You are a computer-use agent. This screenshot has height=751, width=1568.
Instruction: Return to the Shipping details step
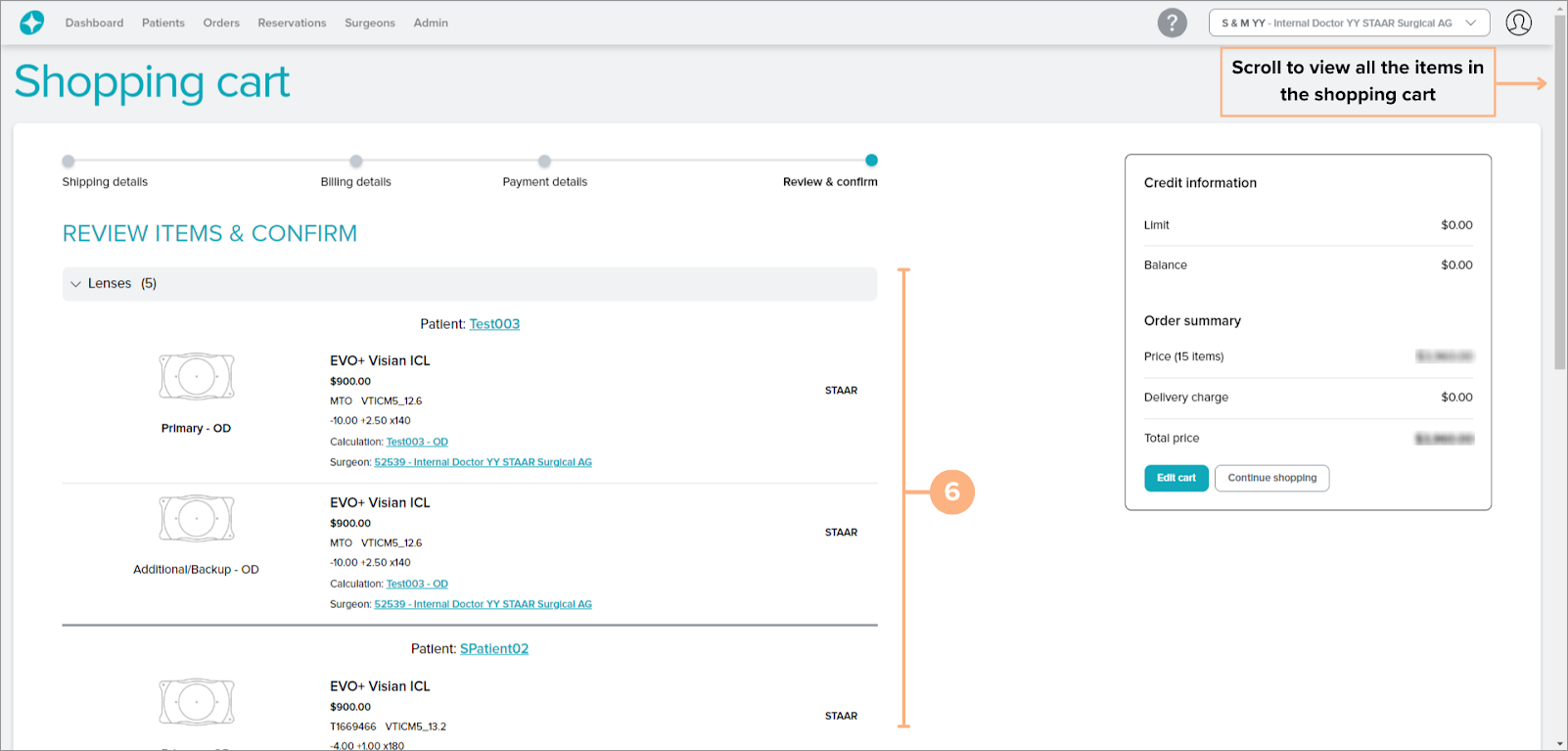69,162
